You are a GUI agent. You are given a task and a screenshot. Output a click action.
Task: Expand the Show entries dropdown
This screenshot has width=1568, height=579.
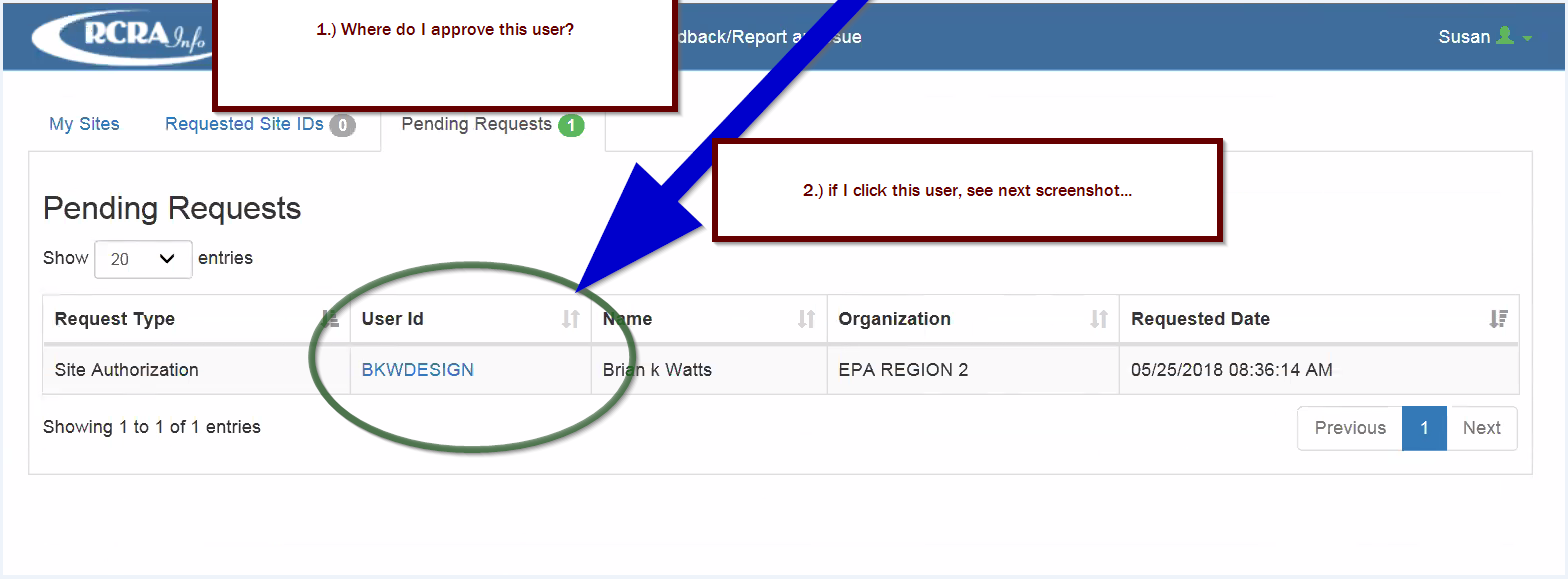tap(143, 259)
